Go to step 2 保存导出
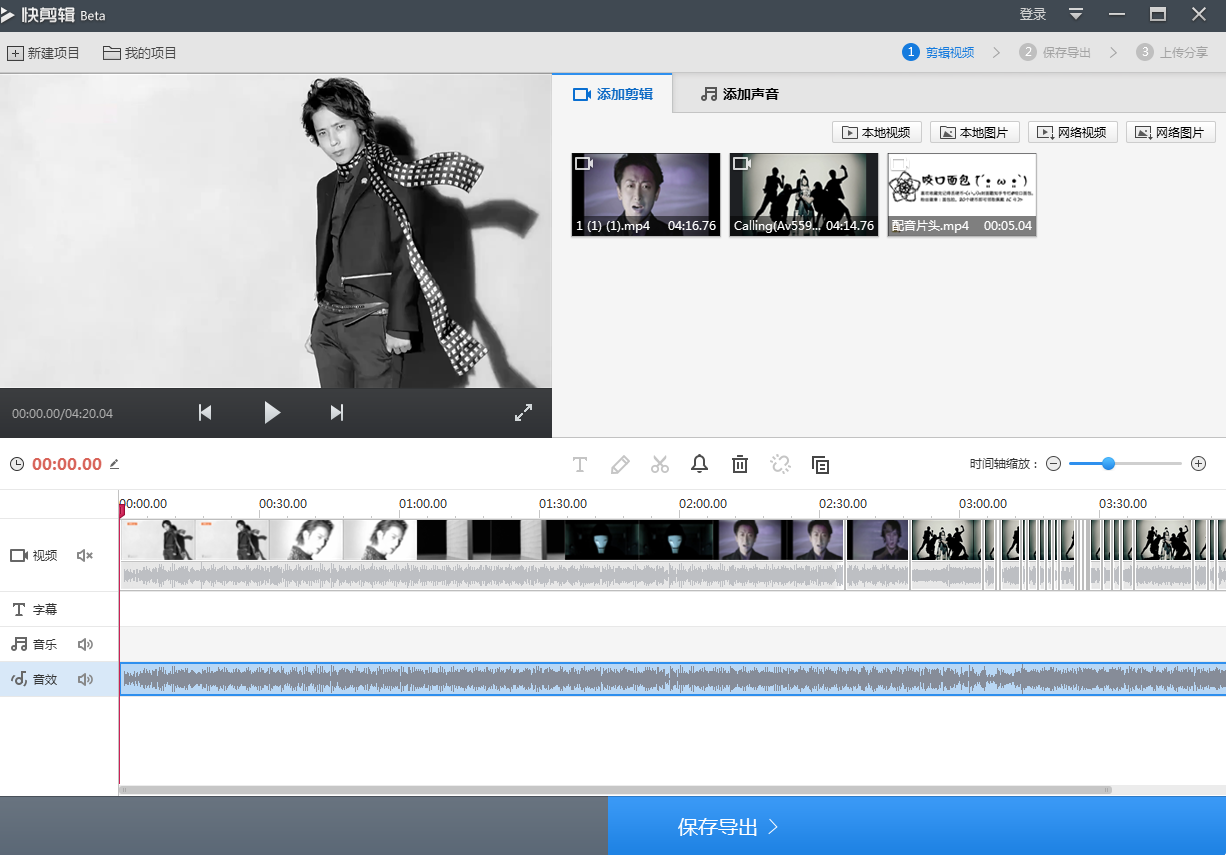The height and width of the screenshot is (855, 1226). [x=1055, y=52]
